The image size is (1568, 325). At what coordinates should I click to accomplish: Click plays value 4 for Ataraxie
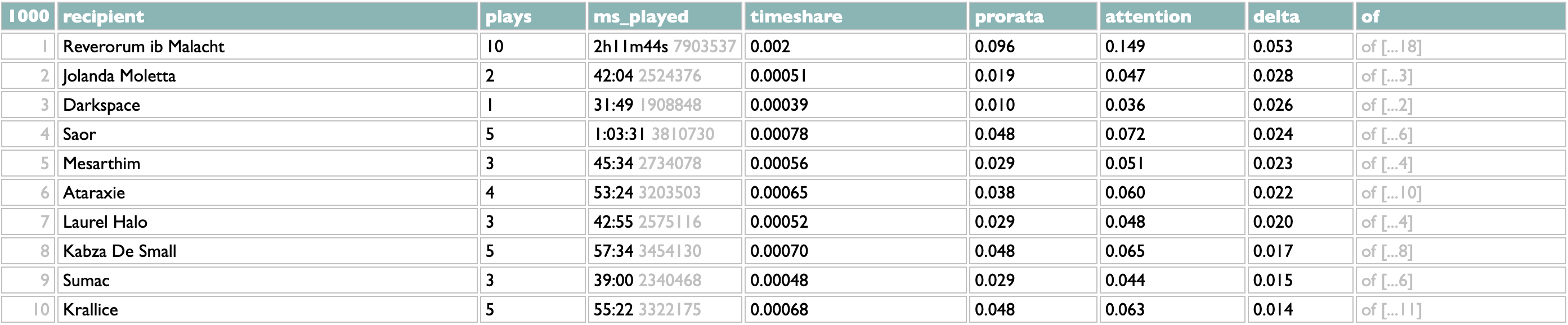490,192
